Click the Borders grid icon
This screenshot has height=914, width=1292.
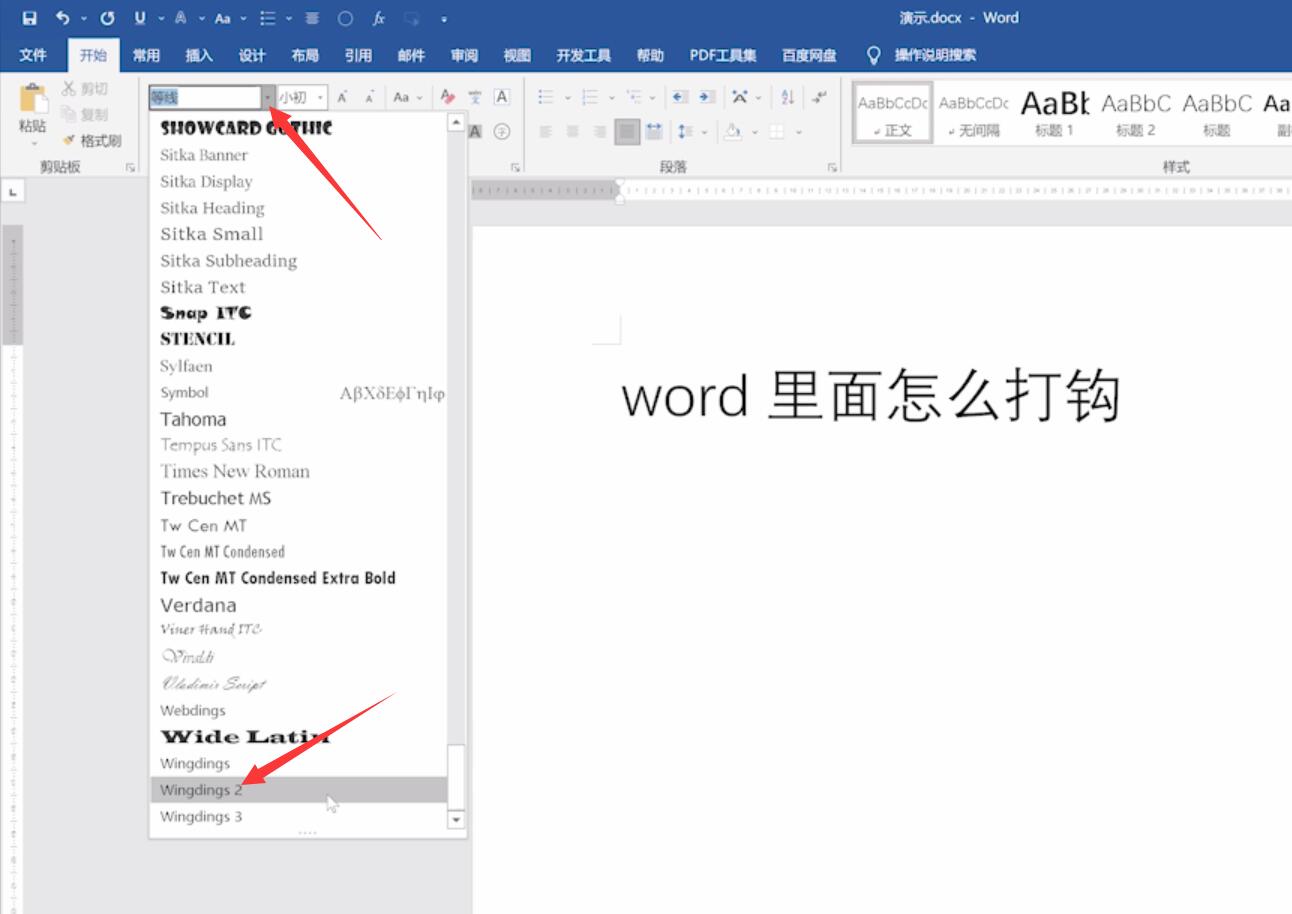pyautogui.click(x=777, y=131)
